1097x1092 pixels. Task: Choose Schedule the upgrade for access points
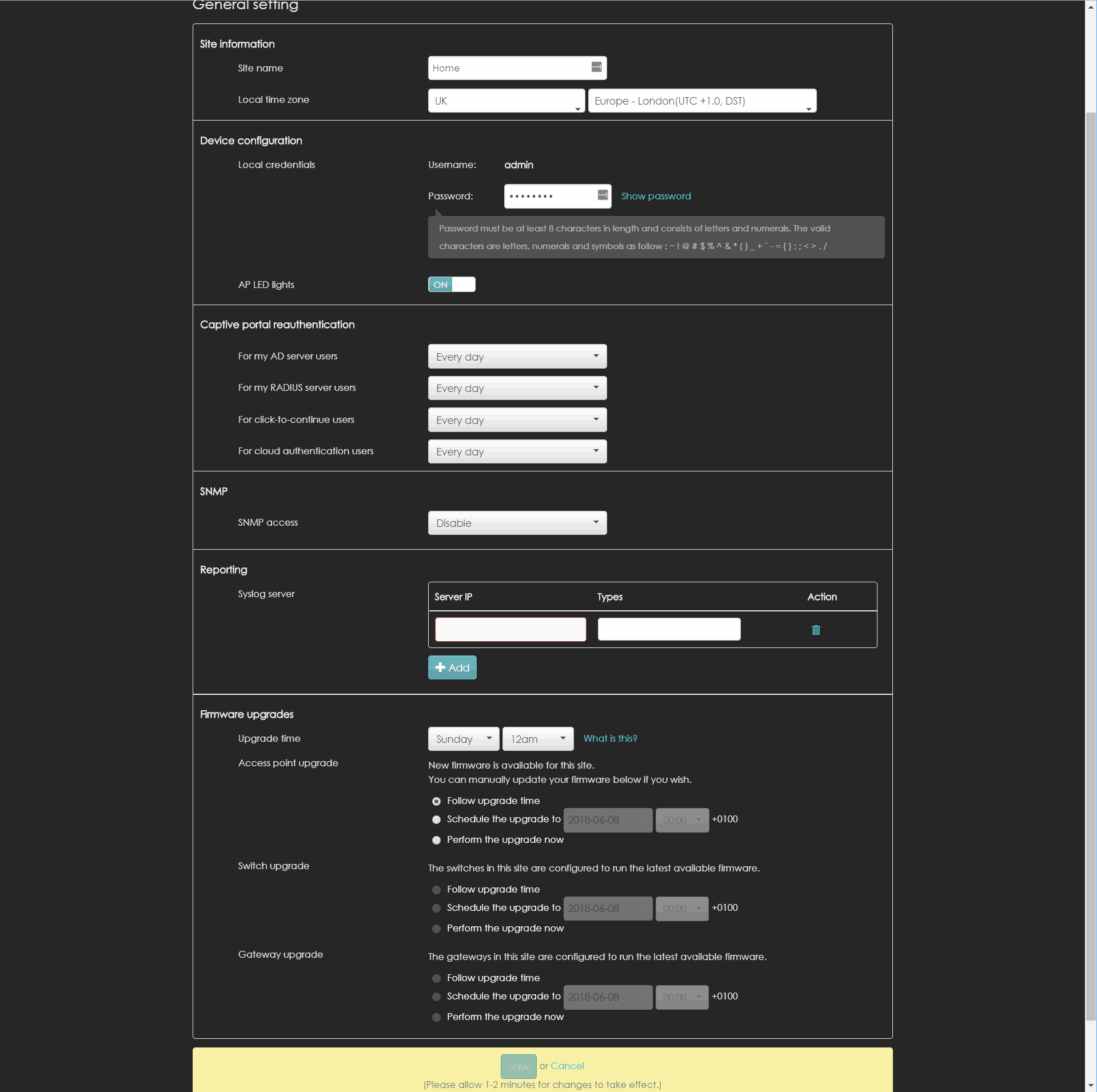(436, 819)
